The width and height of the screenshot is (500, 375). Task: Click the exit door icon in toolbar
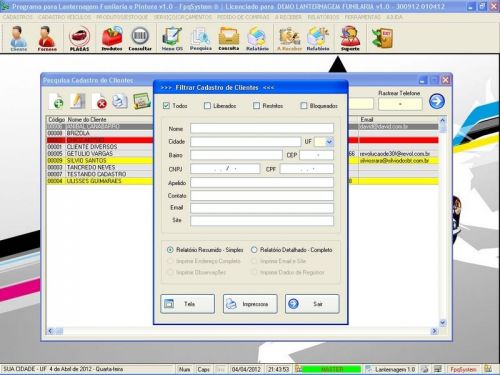click(382, 38)
